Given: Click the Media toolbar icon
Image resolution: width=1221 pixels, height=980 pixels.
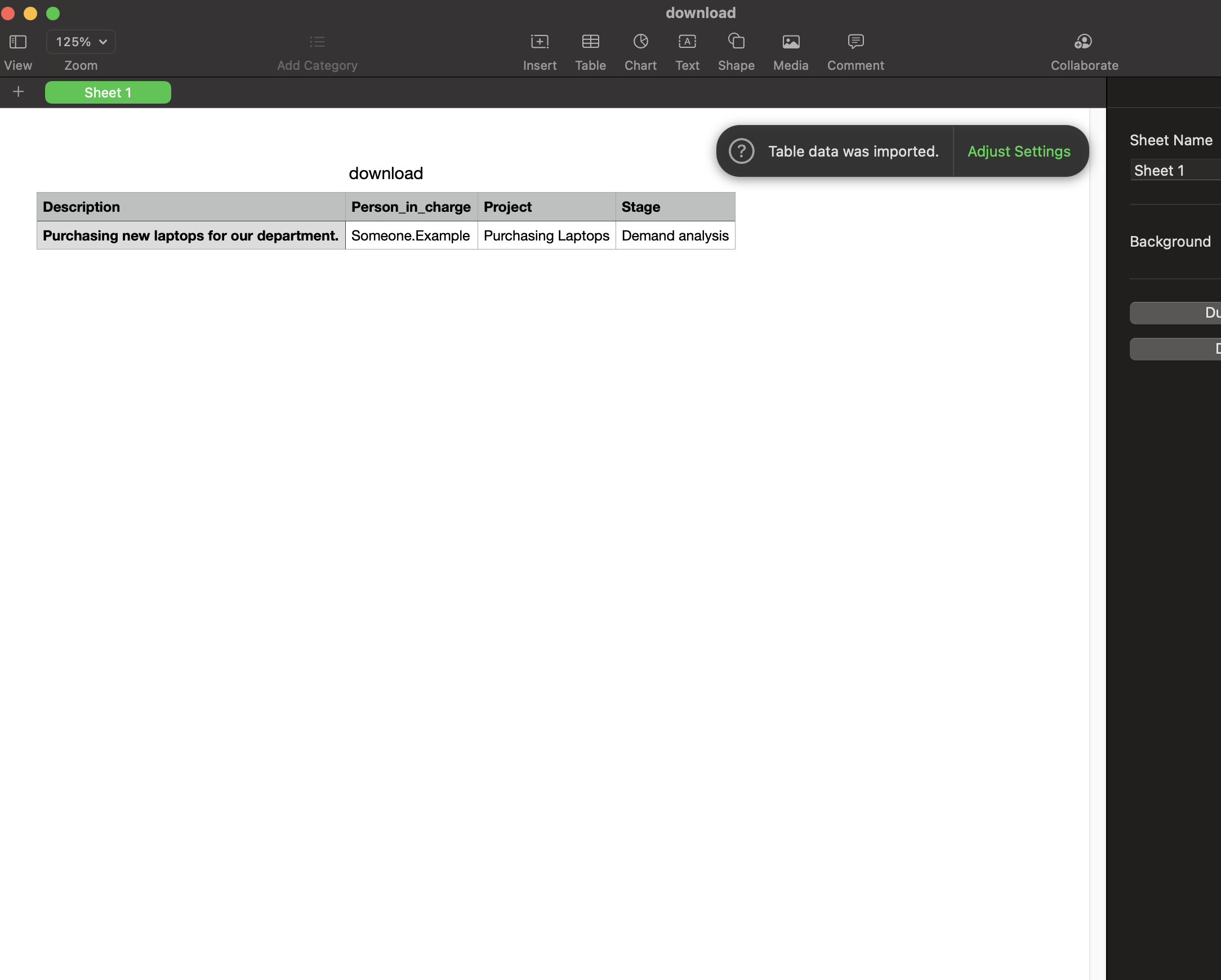Looking at the screenshot, I should (x=791, y=42).
